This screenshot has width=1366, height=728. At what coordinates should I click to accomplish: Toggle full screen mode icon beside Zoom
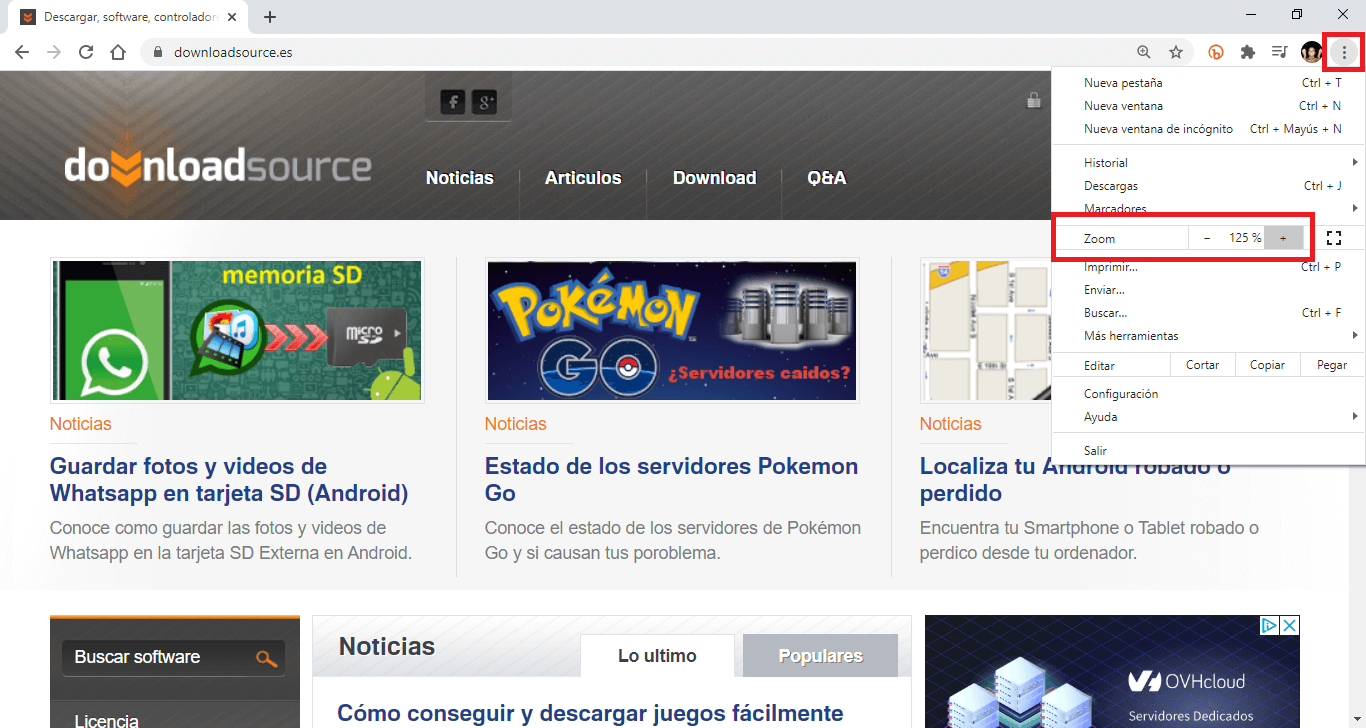coord(1333,238)
